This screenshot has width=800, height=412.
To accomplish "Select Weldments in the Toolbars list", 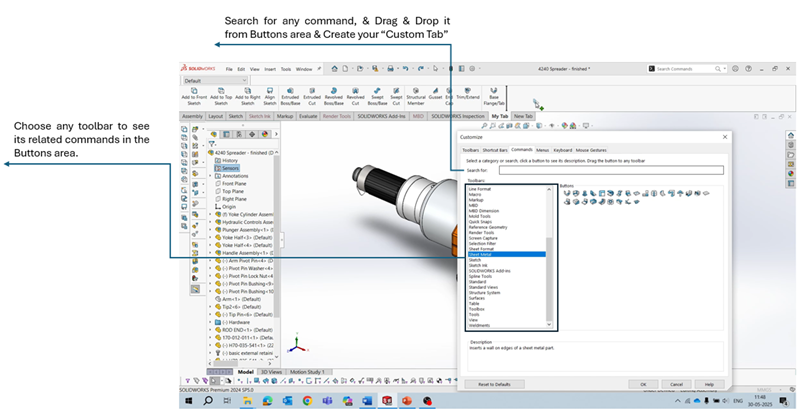I will click(x=479, y=325).
